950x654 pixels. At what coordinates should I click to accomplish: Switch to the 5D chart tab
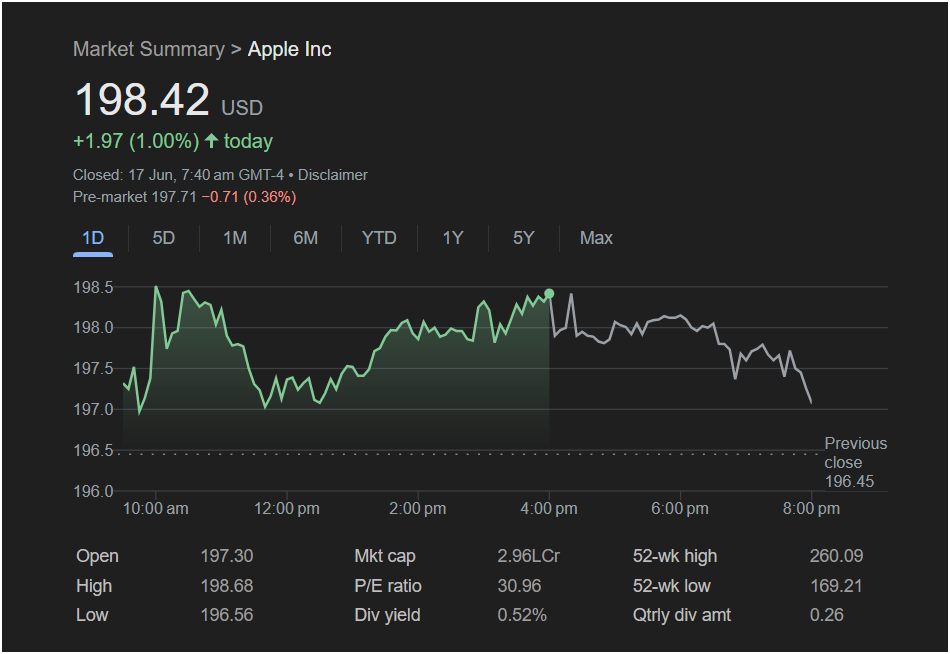[164, 238]
